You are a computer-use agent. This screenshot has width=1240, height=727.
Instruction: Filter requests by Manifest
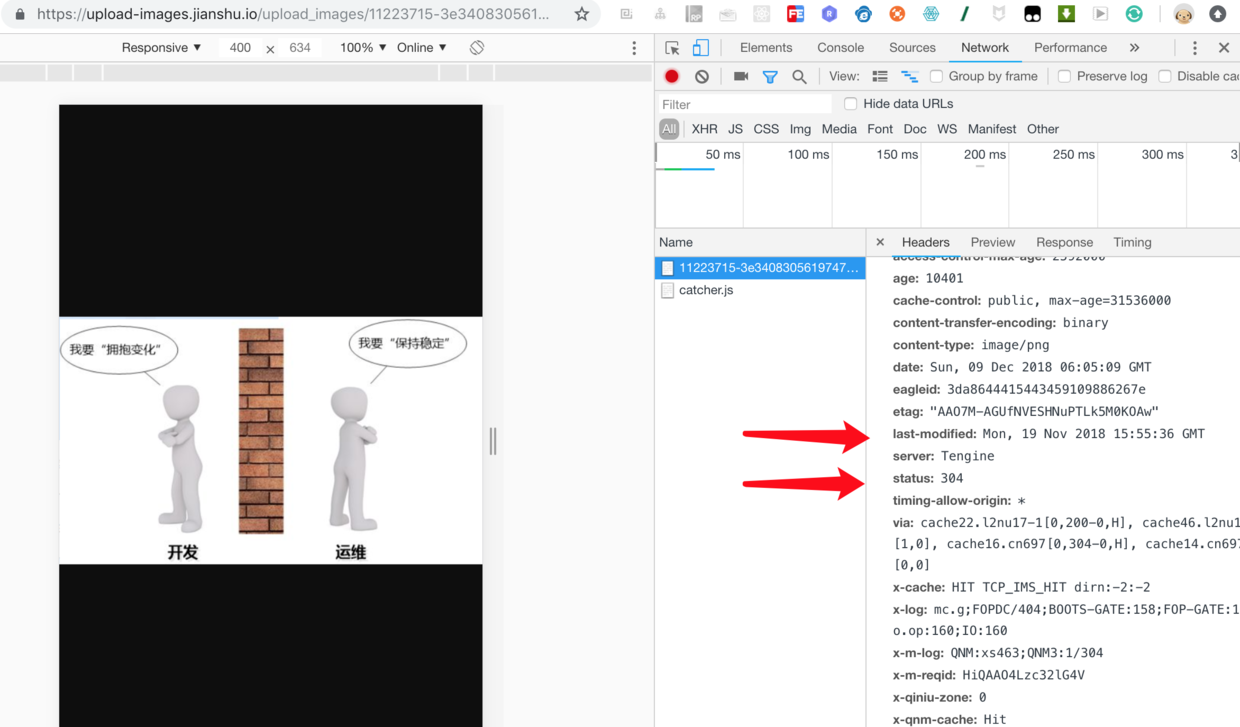[x=992, y=129]
